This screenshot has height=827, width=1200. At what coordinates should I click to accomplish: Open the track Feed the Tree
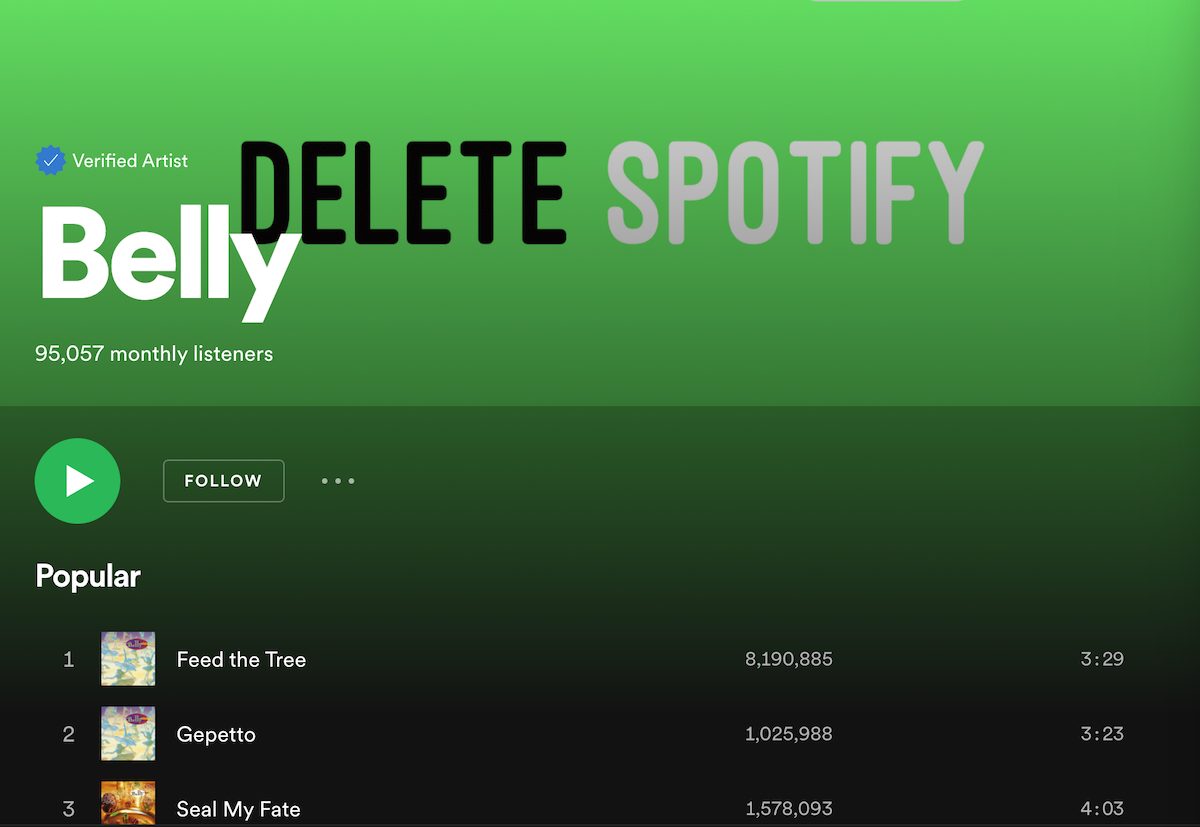[240, 659]
